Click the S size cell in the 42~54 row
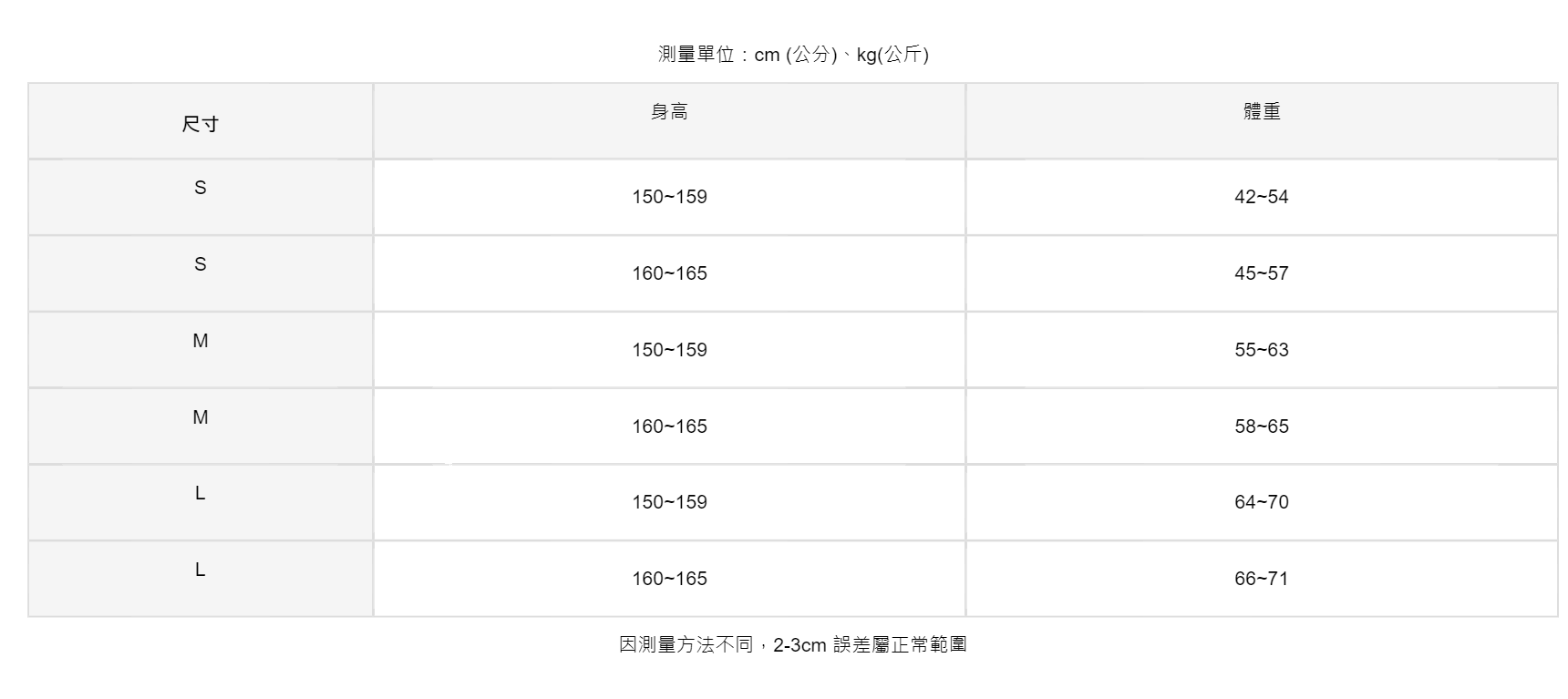This screenshot has height=699, width=1568. 201,188
